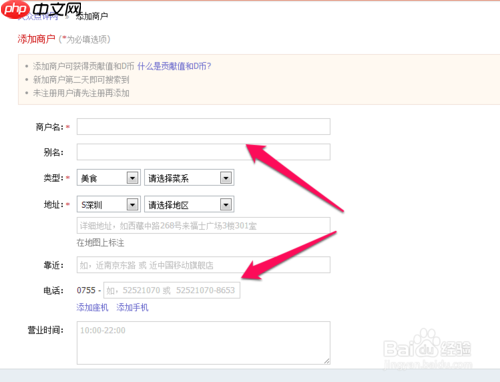Click the 营业时间 business hours textarea
Screen dimensions: 500x382
pyautogui.click(x=203, y=343)
